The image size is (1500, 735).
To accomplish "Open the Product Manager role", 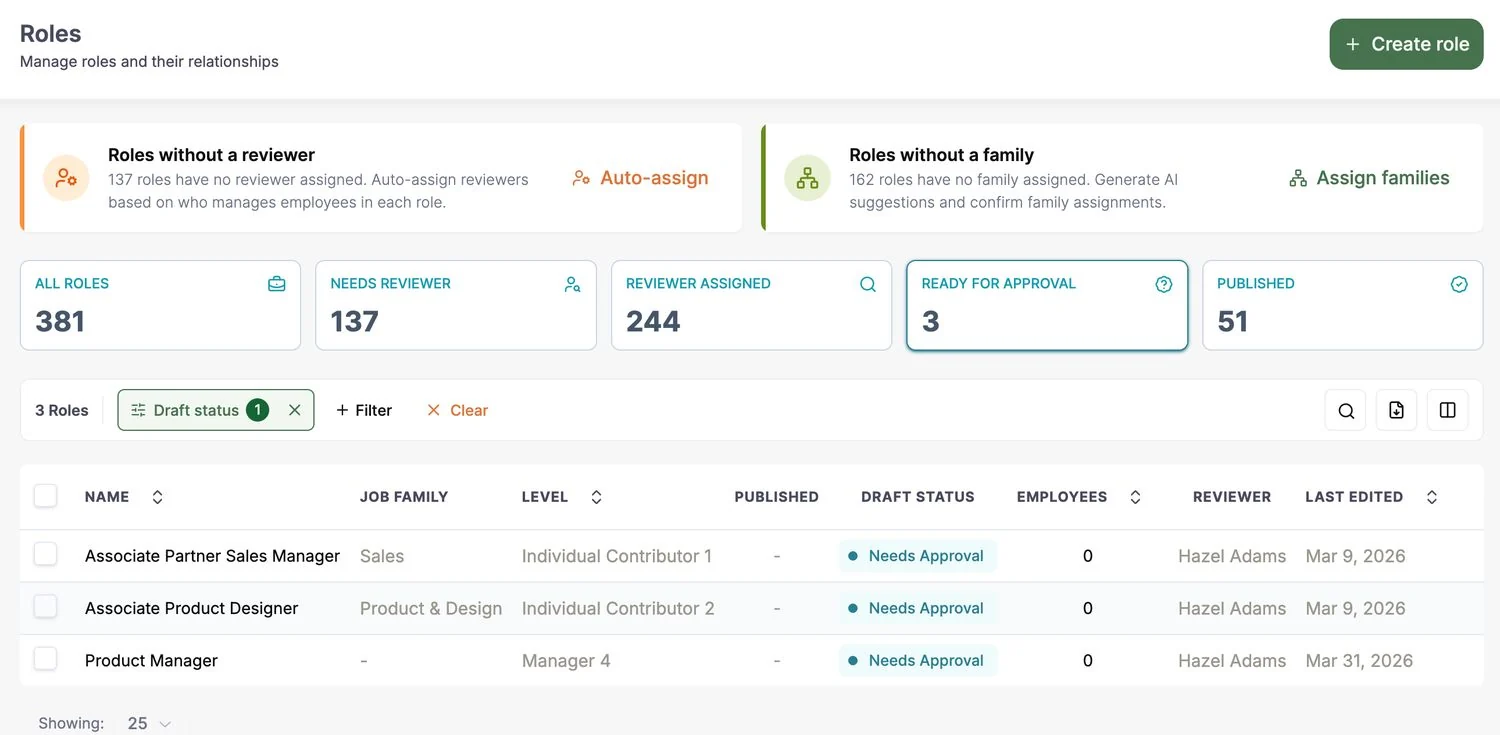I will (151, 660).
